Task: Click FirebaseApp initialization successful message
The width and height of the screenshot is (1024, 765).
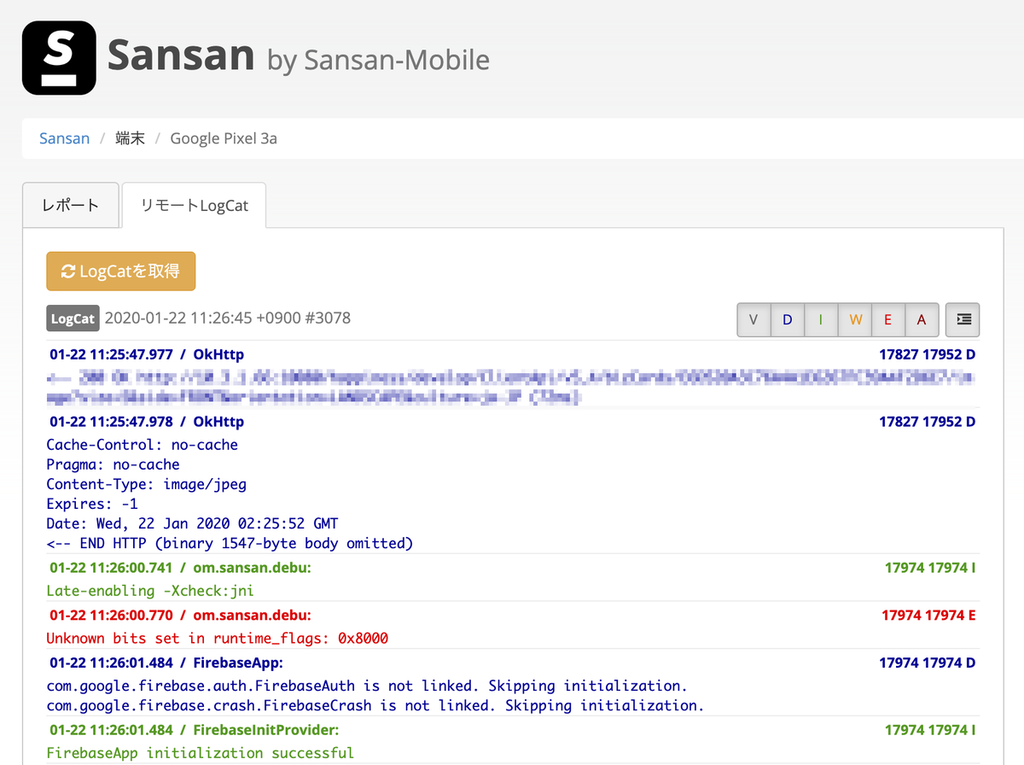Action: [200, 753]
